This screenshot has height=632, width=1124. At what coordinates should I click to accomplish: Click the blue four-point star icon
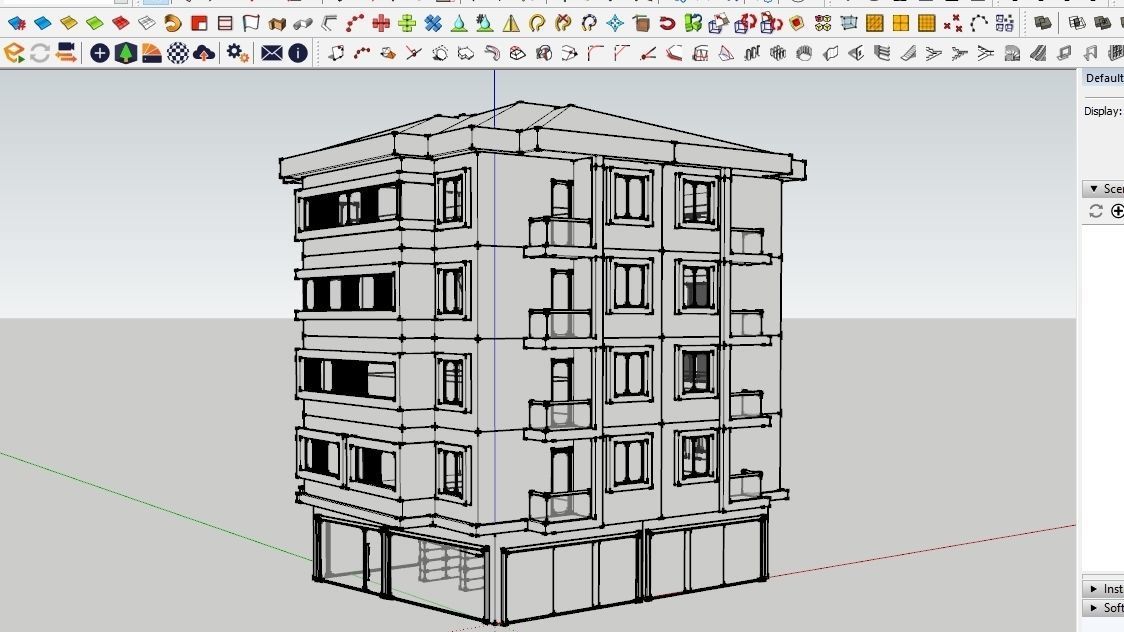(615, 24)
